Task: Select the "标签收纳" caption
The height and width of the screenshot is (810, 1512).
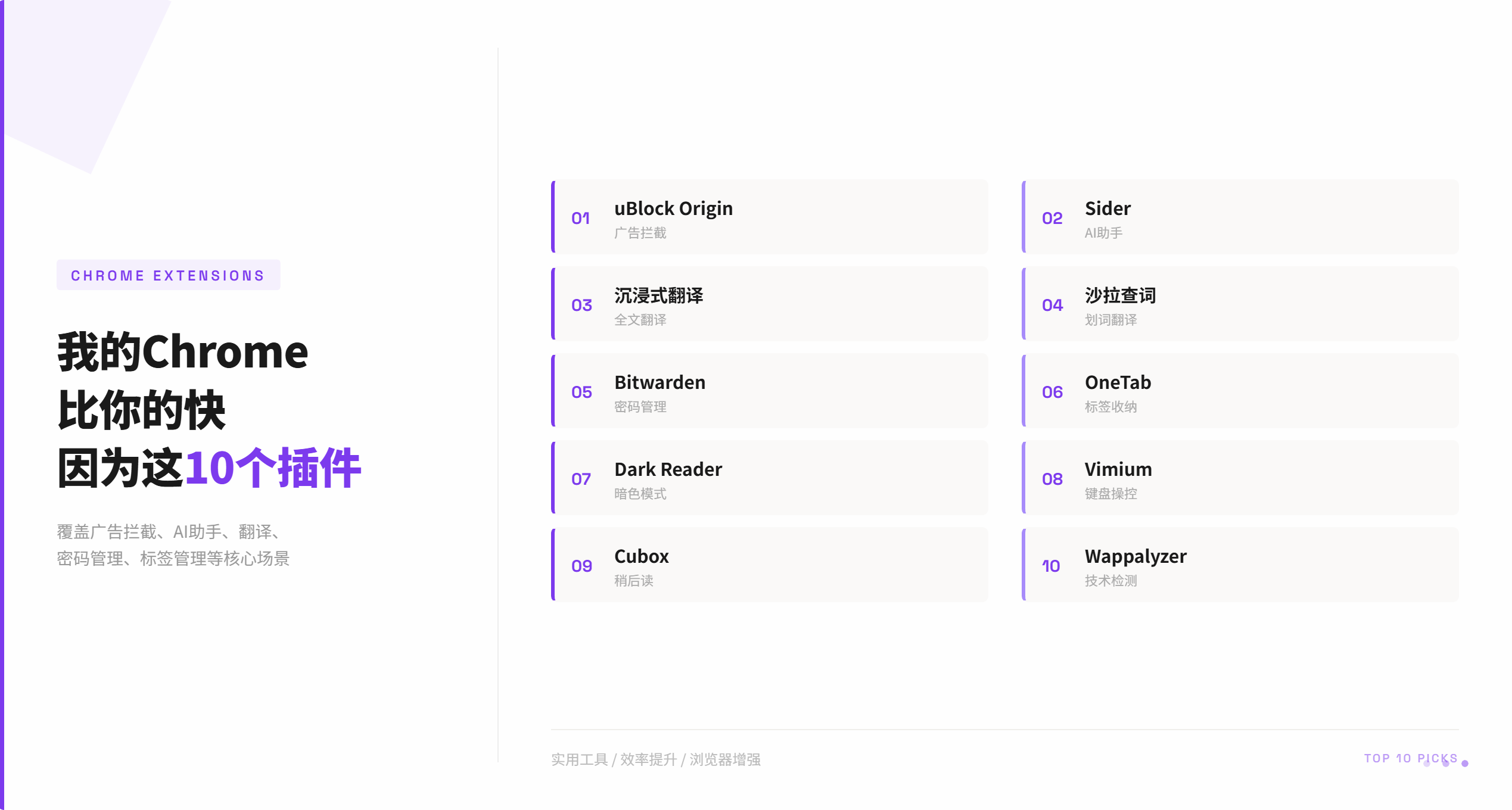Action: click(1111, 407)
